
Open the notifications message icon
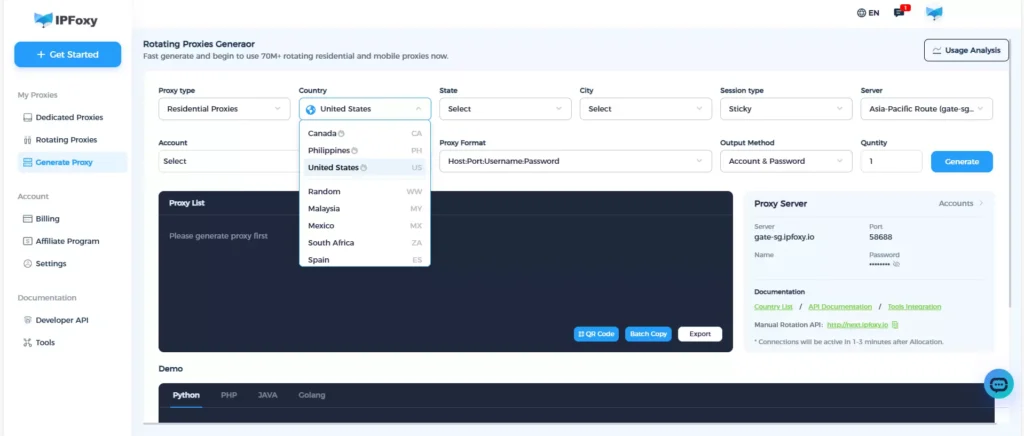(899, 13)
